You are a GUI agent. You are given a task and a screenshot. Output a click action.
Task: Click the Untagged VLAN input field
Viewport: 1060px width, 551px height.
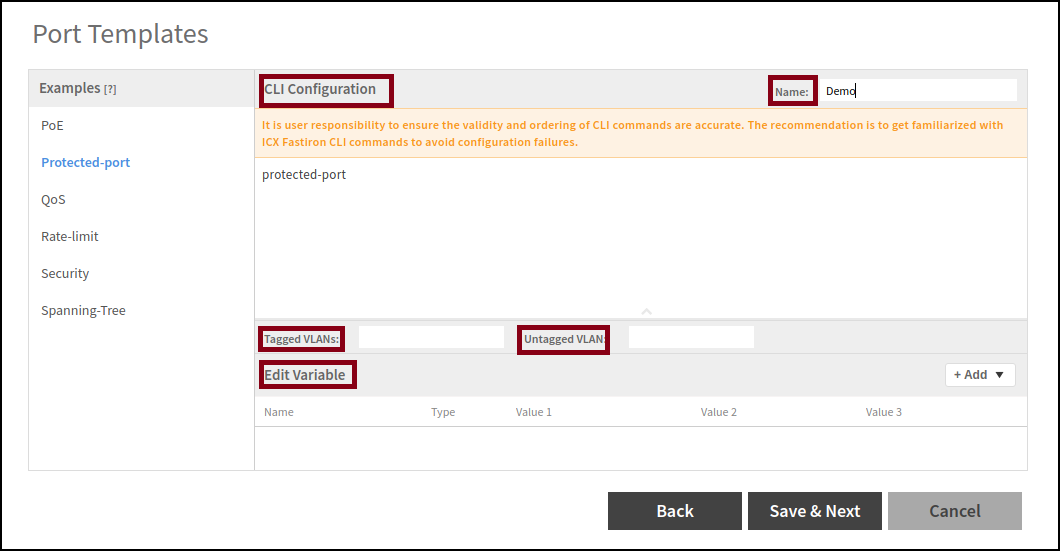point(691,337)
